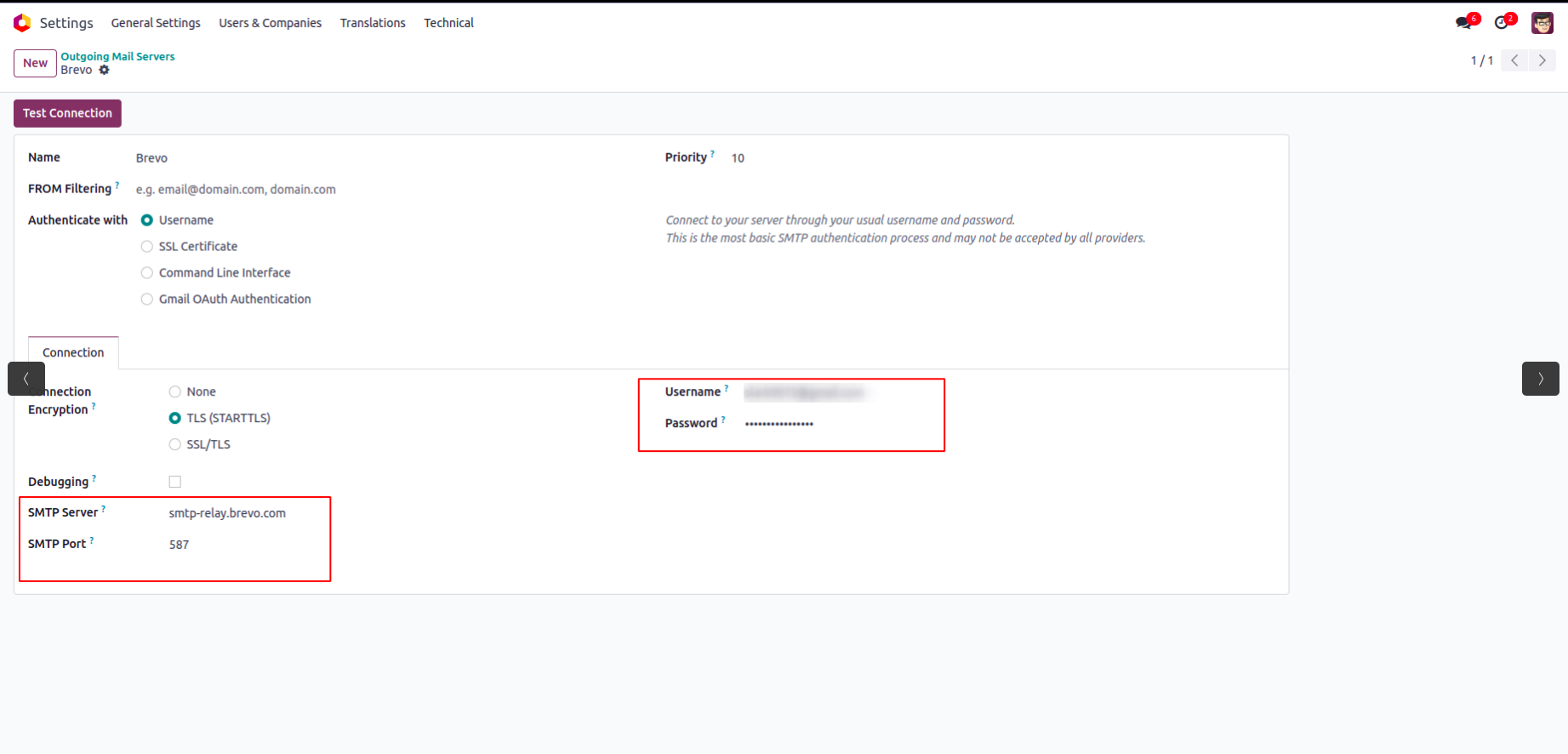This screenshot has height=754, width=1568.
Task: Select Command Line Interface authentication
Action: [147, 273]
